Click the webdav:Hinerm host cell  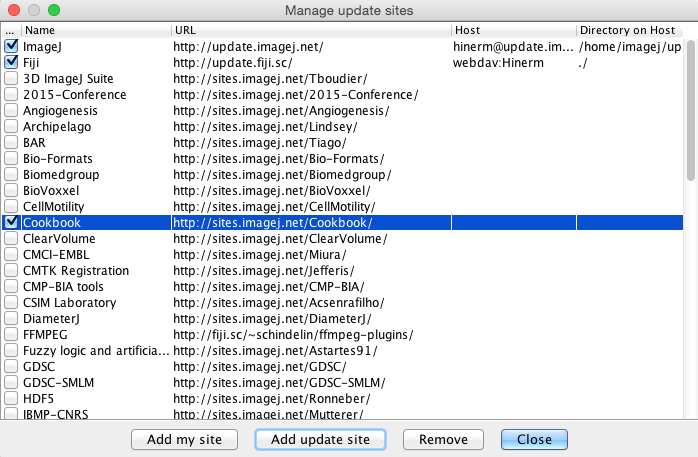[514, 62]
